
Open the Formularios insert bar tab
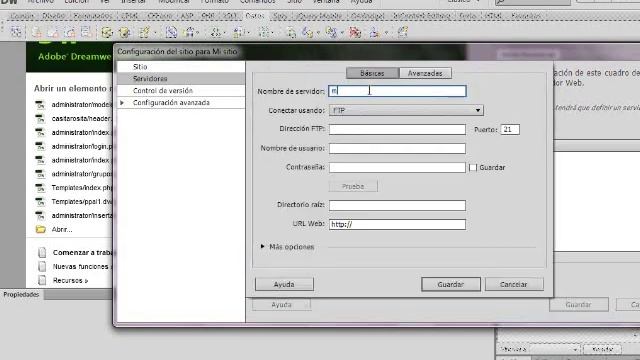coord(93,16)
